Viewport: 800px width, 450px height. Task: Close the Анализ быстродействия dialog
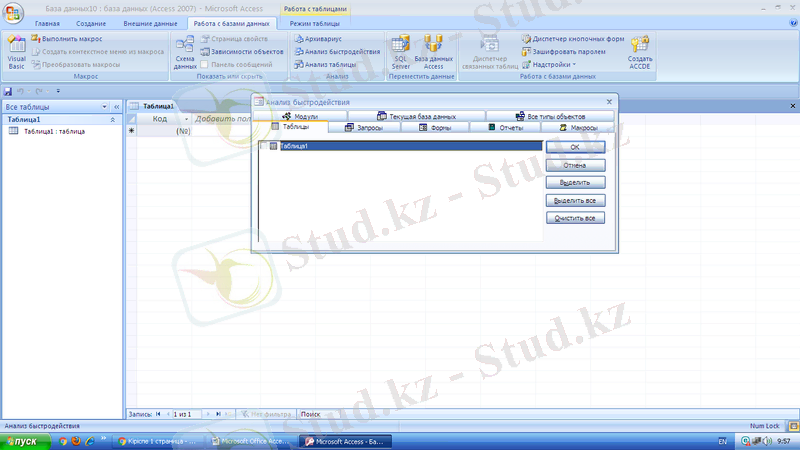(609, 102)
